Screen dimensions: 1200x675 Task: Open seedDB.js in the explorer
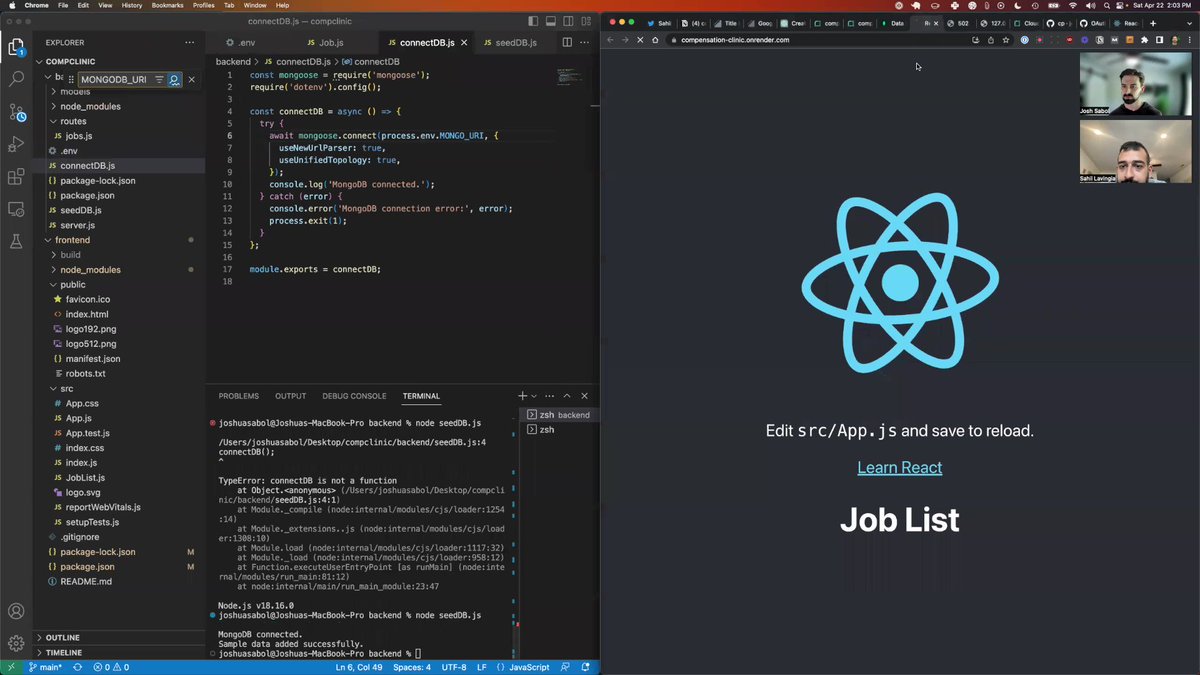pos(118,210)
